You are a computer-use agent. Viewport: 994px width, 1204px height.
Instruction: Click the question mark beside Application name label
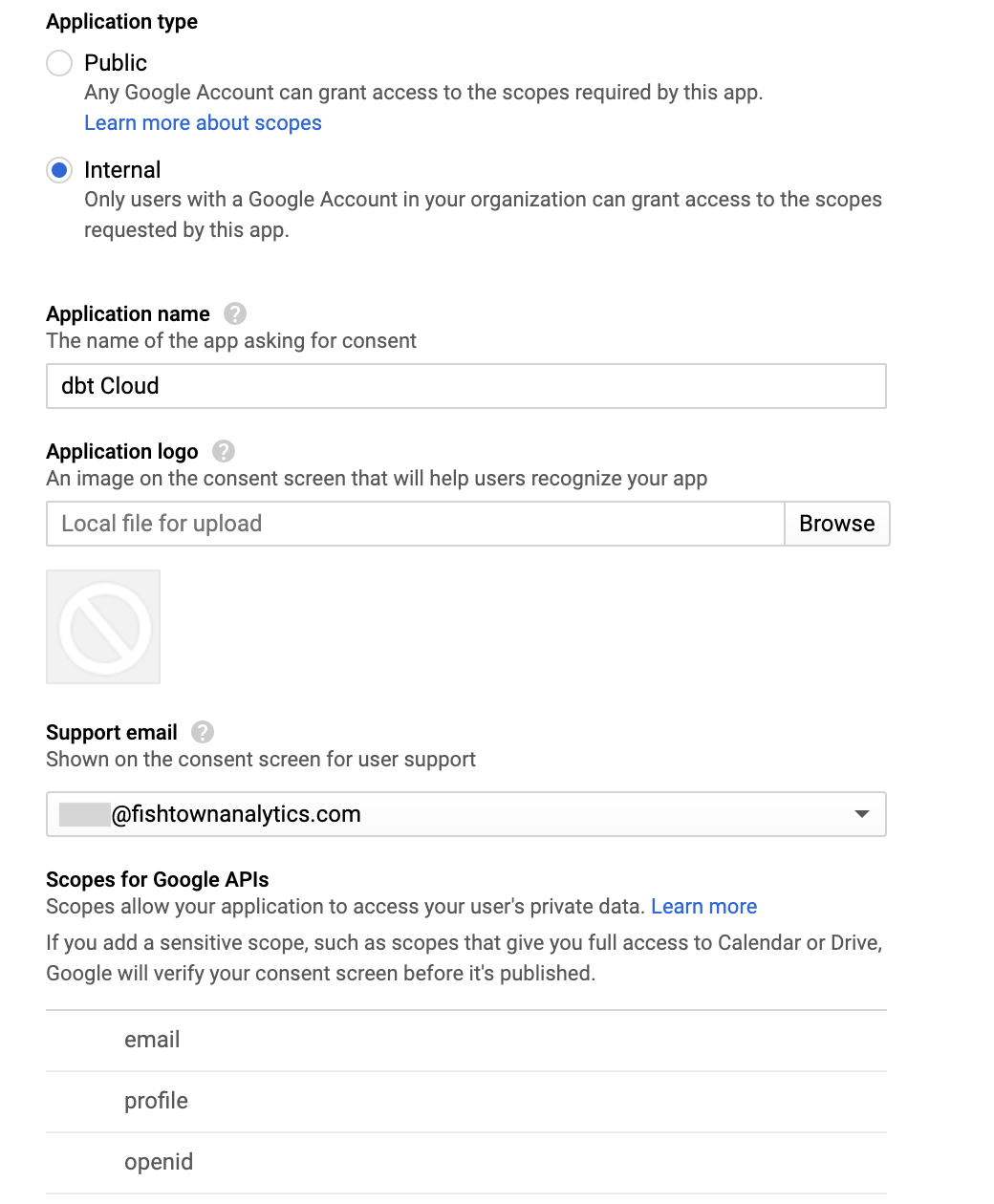(x=233, y=313)
